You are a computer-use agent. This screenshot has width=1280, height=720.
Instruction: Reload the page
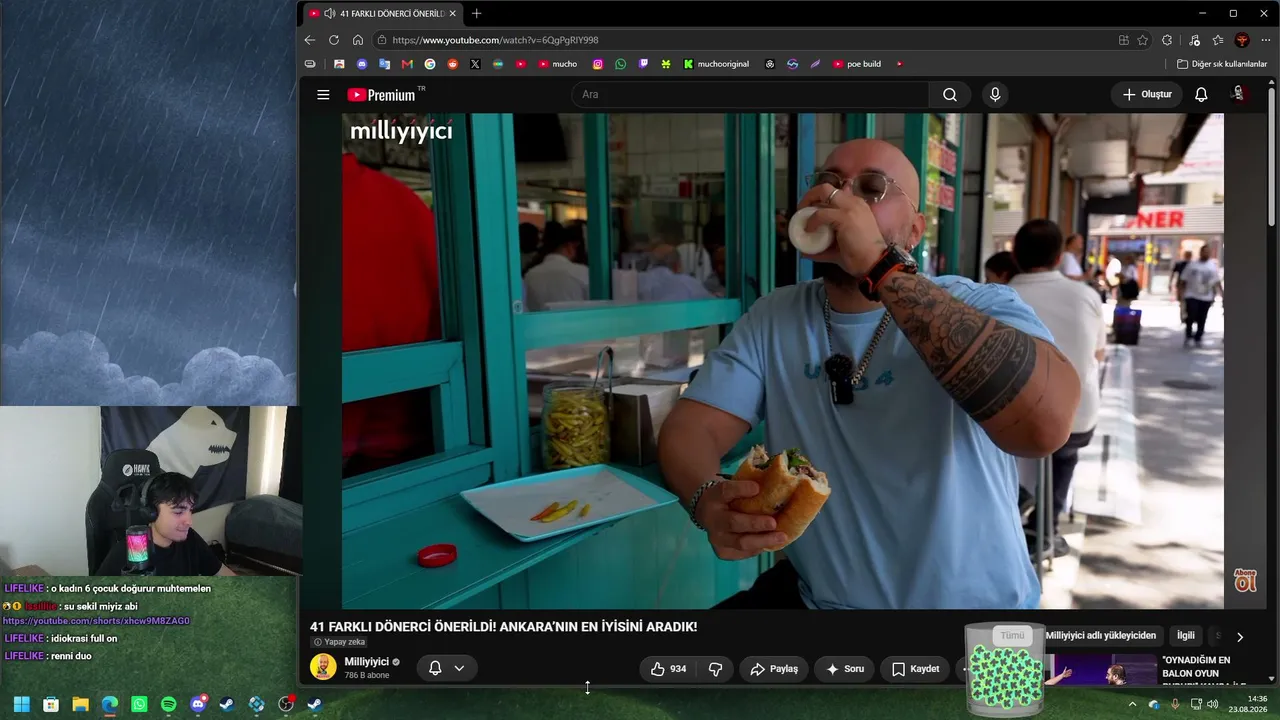pos(333,40)
